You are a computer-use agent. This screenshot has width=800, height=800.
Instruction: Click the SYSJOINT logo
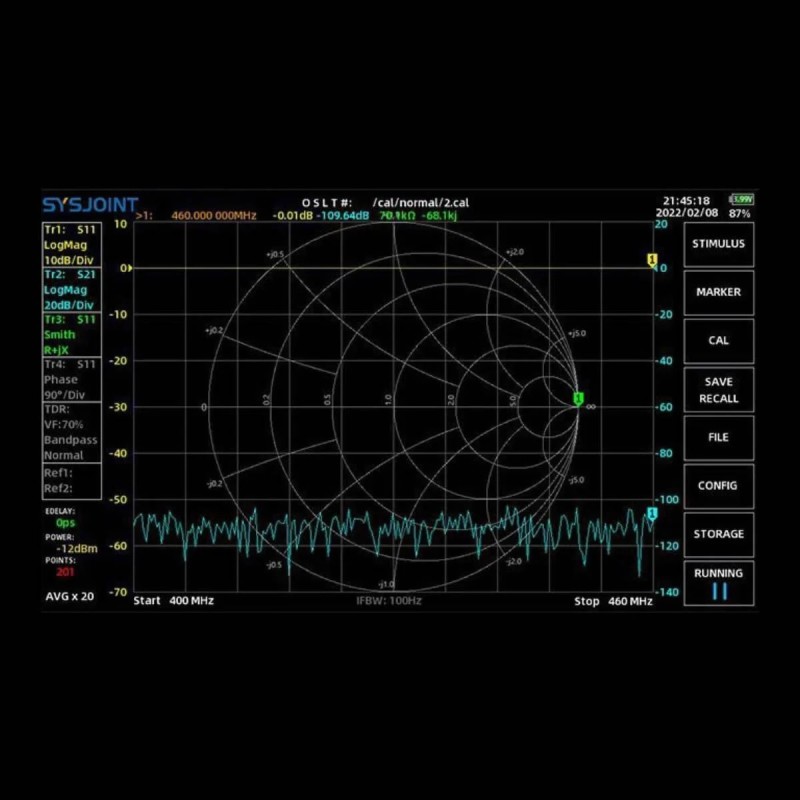click(90, 205)
